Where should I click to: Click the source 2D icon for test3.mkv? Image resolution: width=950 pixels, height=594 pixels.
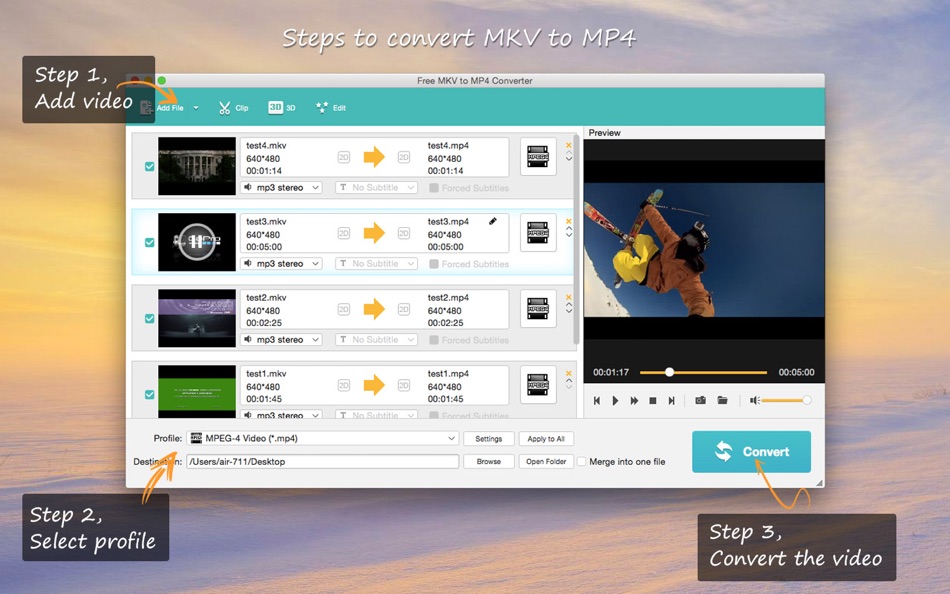pyautogui.click(x=344, y=233)
